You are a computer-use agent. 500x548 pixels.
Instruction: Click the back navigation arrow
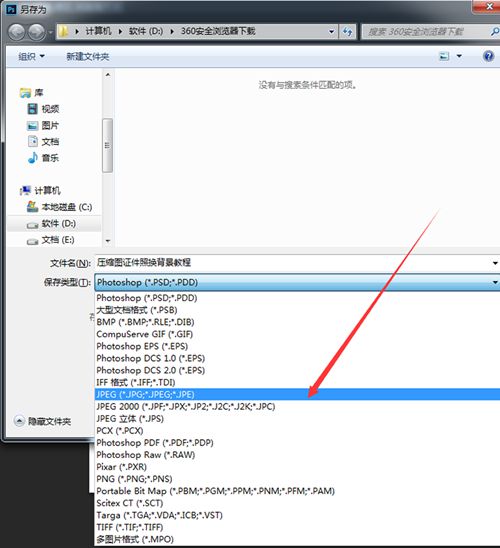point(17,32)
